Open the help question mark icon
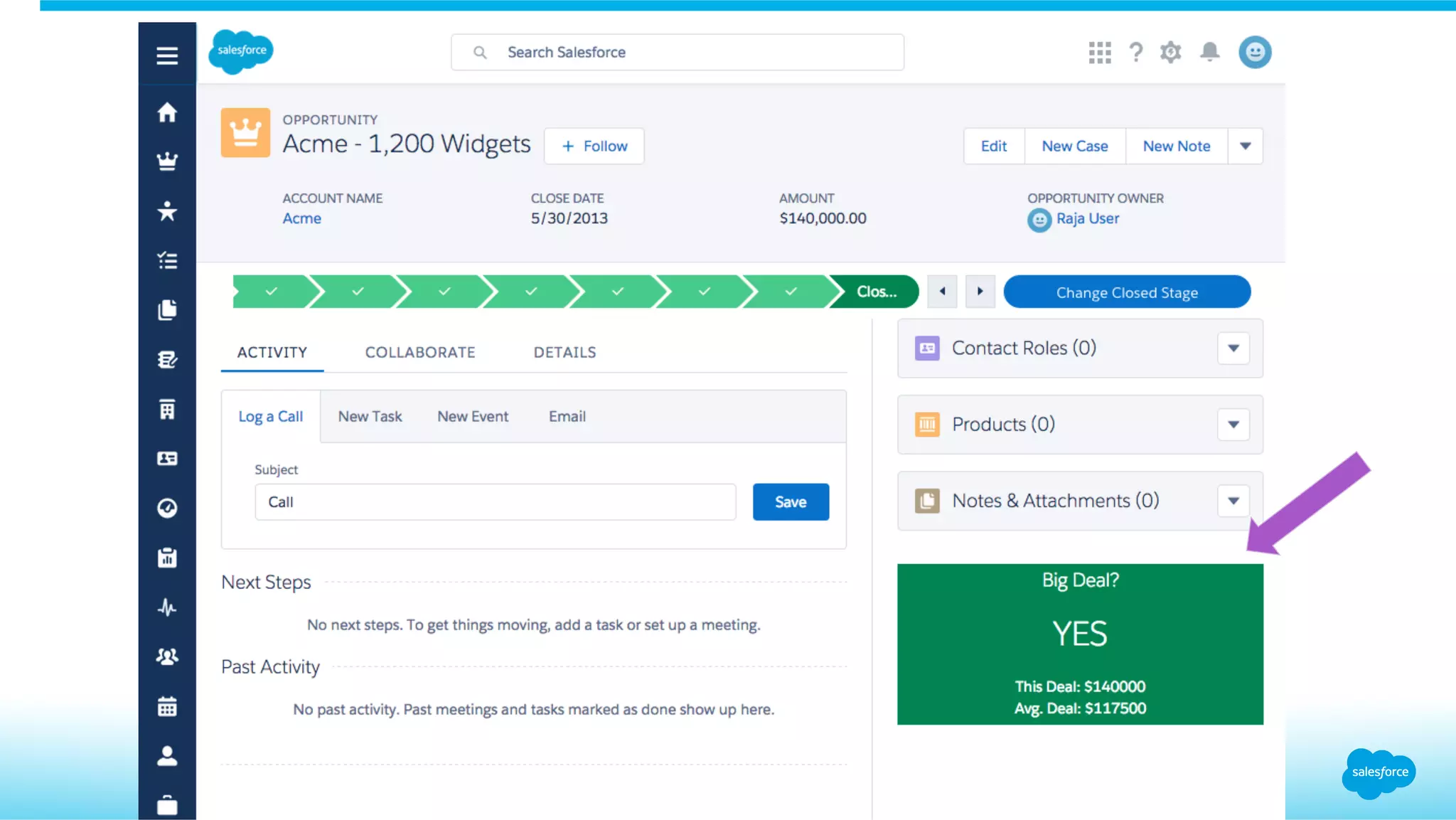 [x=1135, y=52]
